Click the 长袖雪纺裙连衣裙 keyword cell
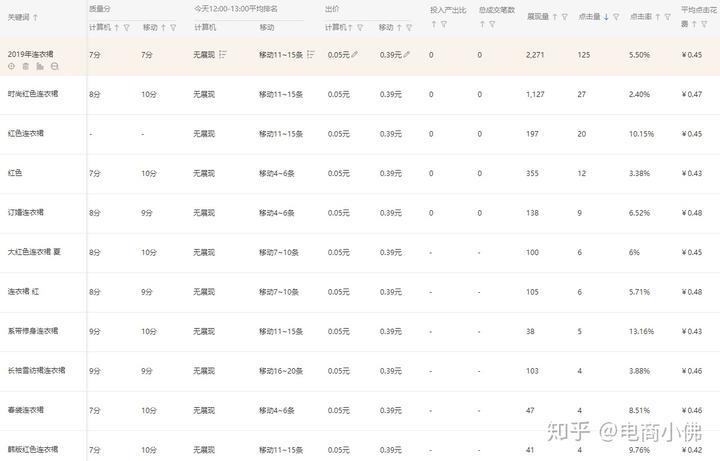 pos(36,370)
